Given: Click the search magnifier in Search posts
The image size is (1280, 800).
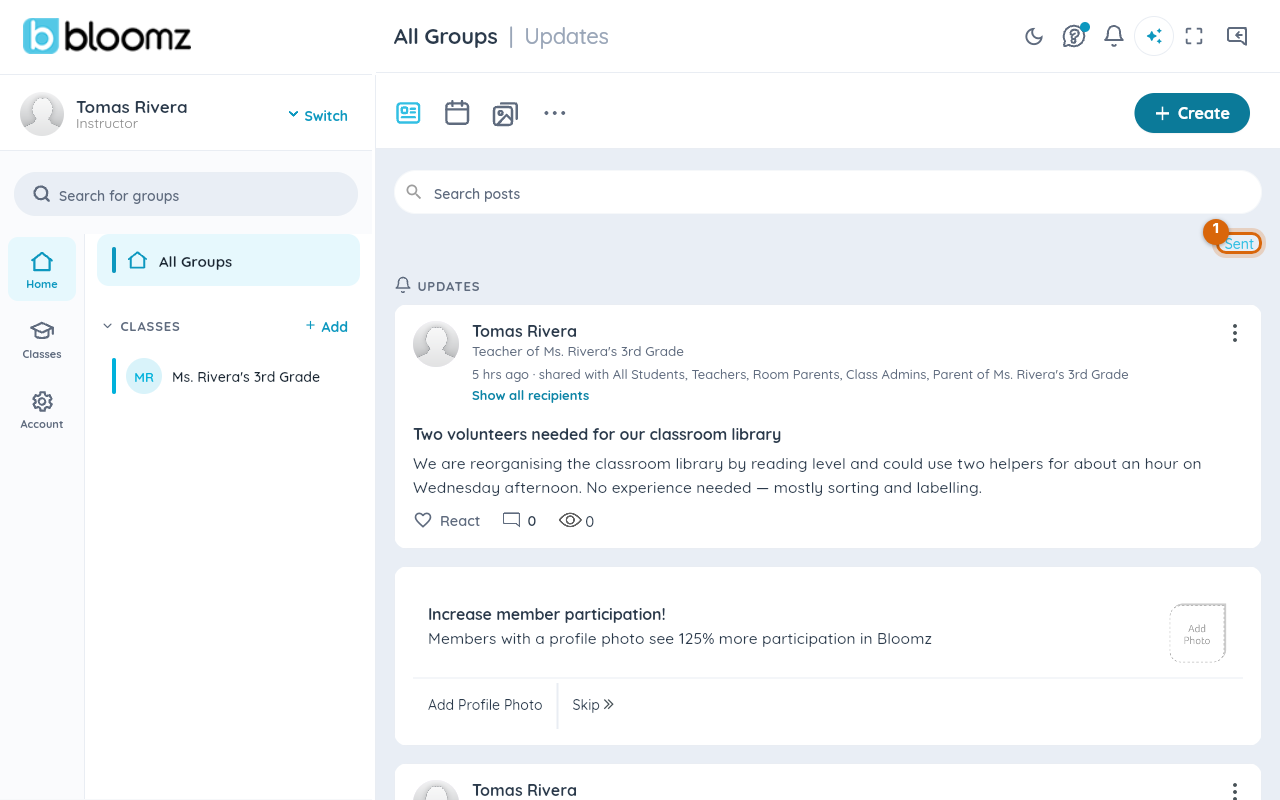Looking at the screenshot, I should [x=413, y=192].
